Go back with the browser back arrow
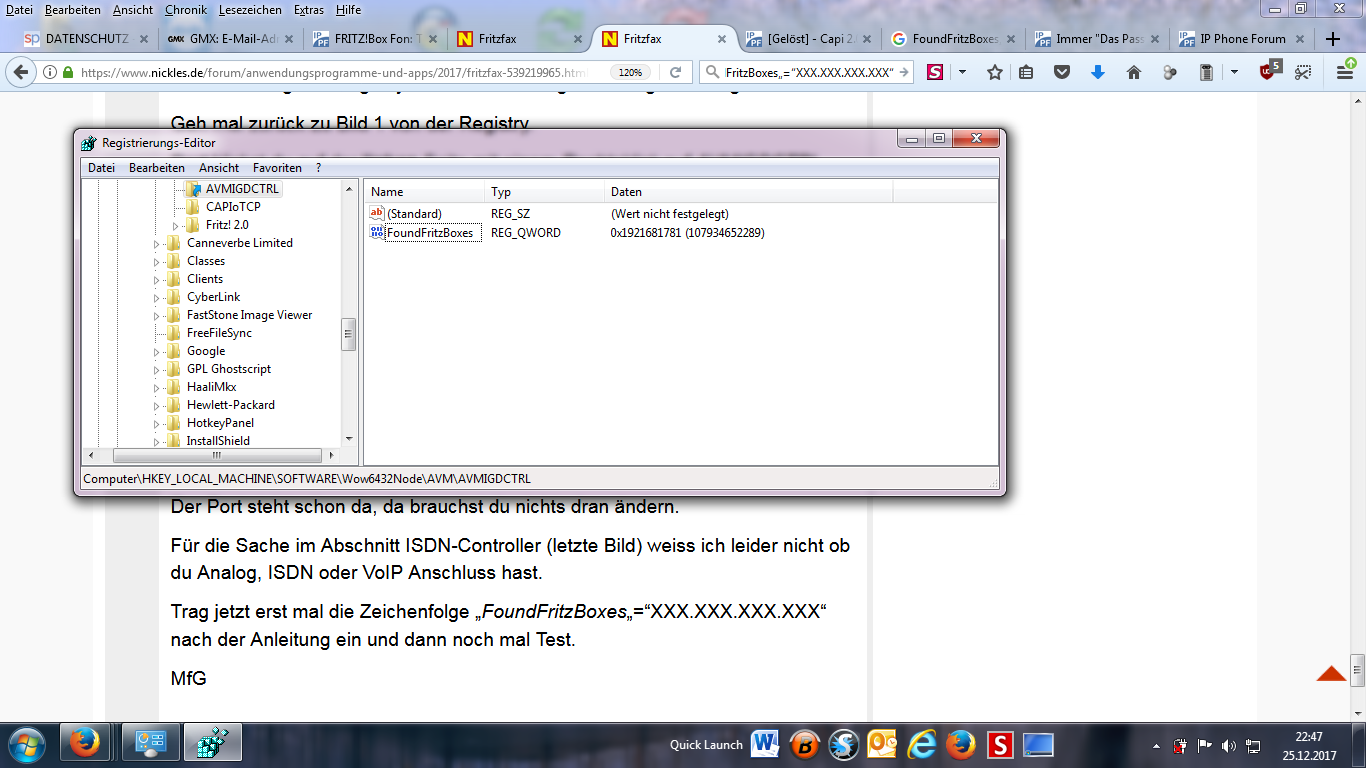 tap(22, 72)
